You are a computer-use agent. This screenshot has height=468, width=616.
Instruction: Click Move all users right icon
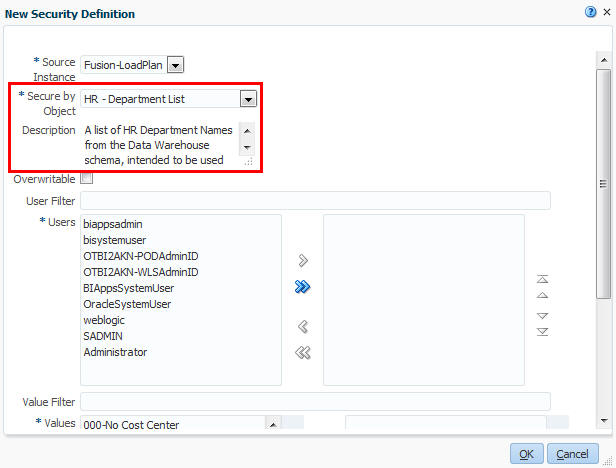click(302, 287)
